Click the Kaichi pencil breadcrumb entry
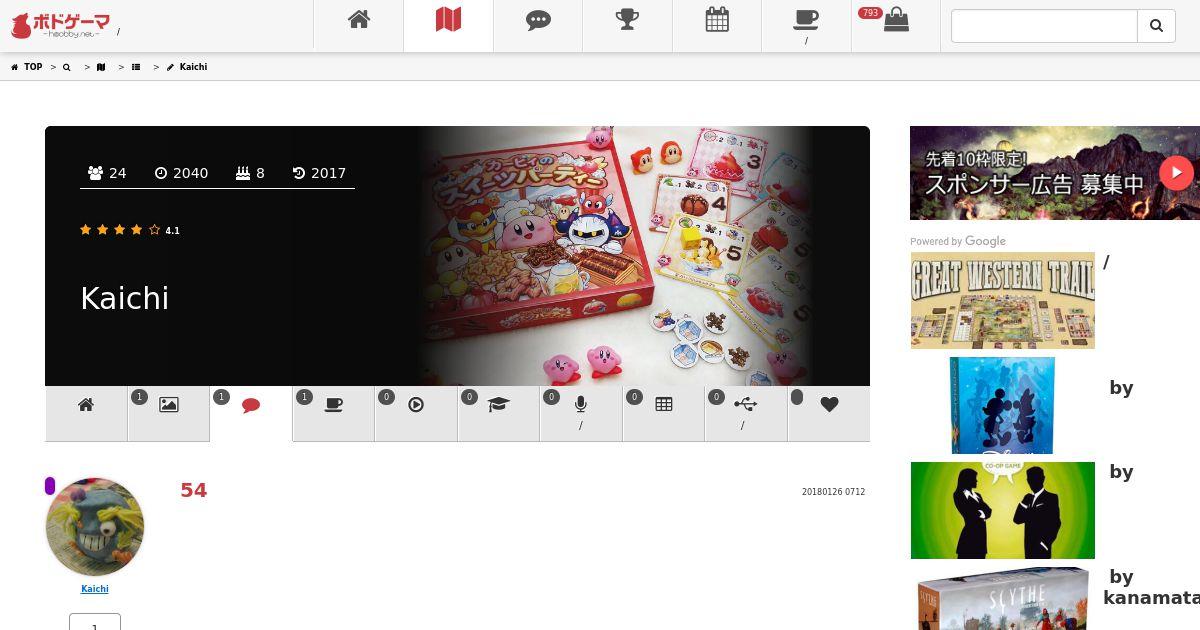1200x630 pixels. [x=187, y=67]
